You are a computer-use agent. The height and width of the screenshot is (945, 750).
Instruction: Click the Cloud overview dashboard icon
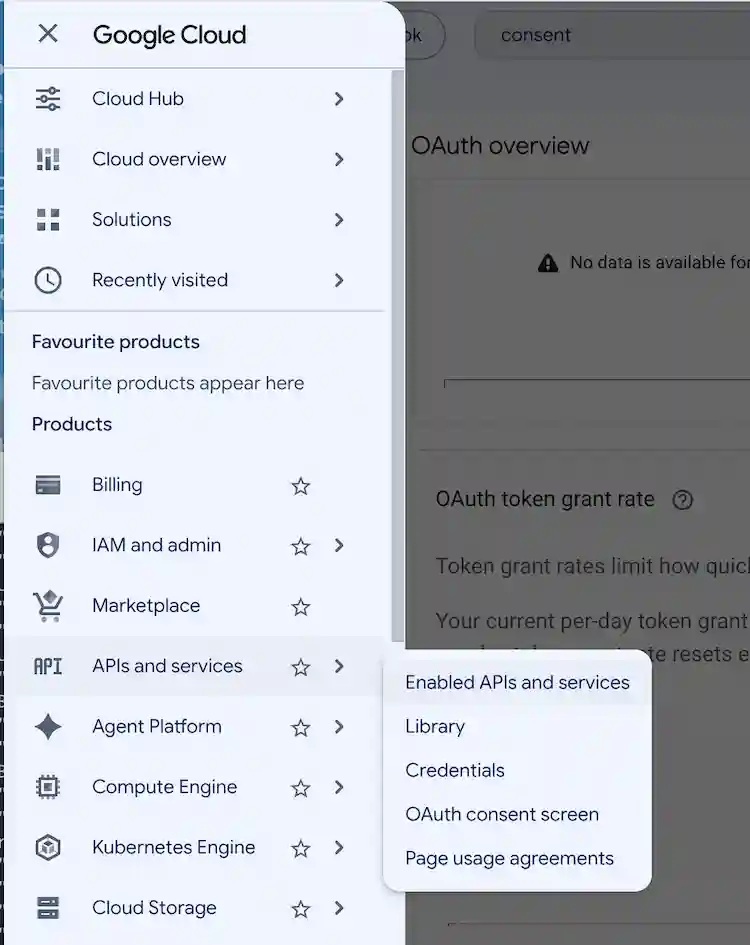[48, 159]
